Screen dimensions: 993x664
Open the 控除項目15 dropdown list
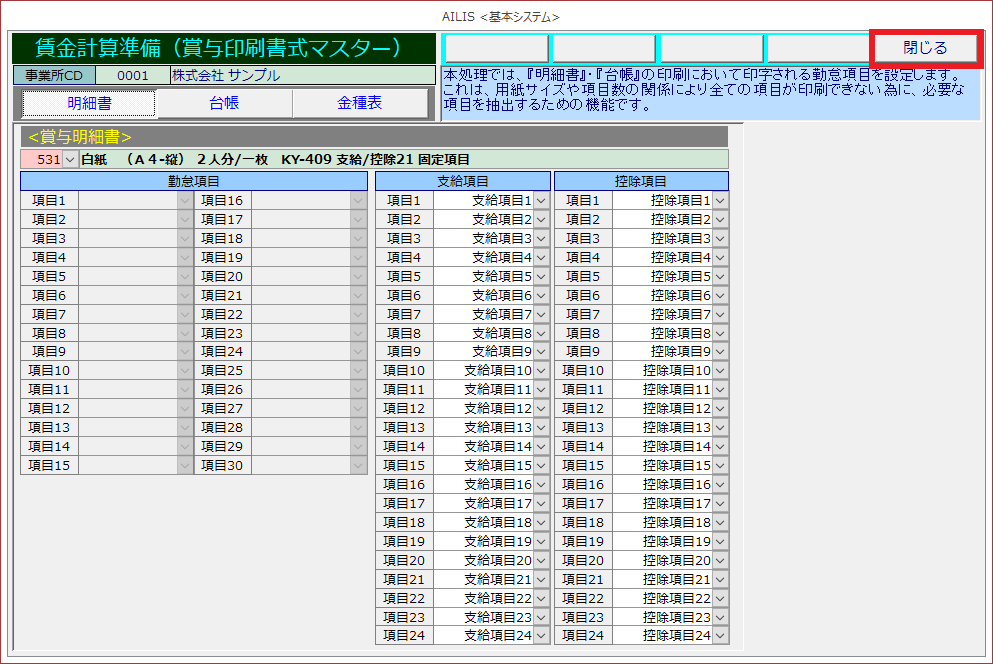(x=720, y=466)
